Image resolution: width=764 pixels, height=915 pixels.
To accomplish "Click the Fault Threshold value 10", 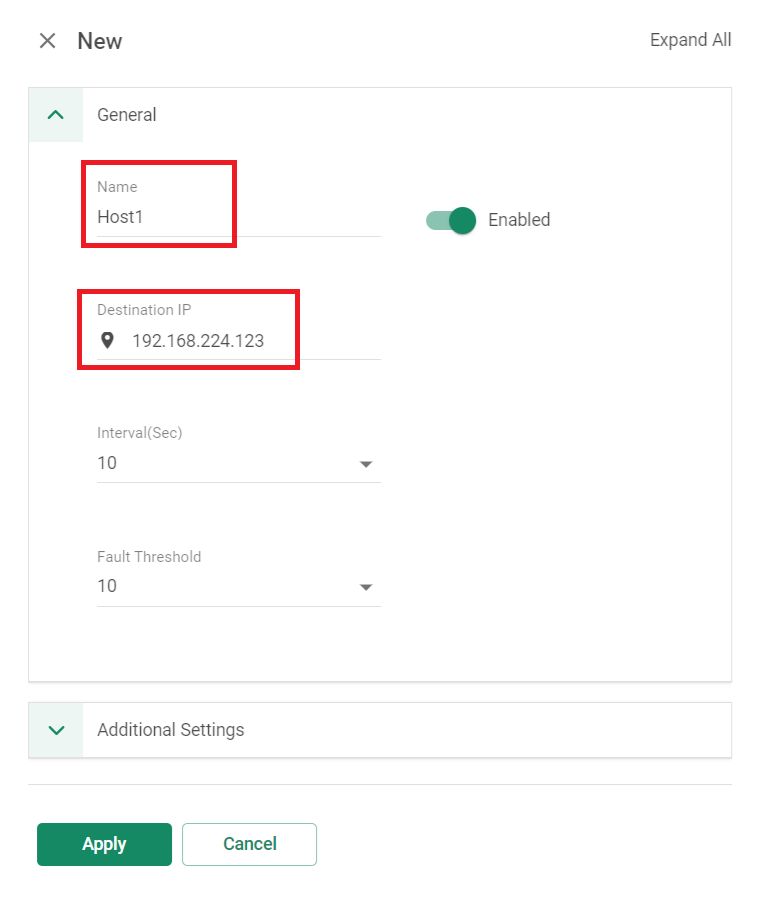I will (x=107, y=586).
